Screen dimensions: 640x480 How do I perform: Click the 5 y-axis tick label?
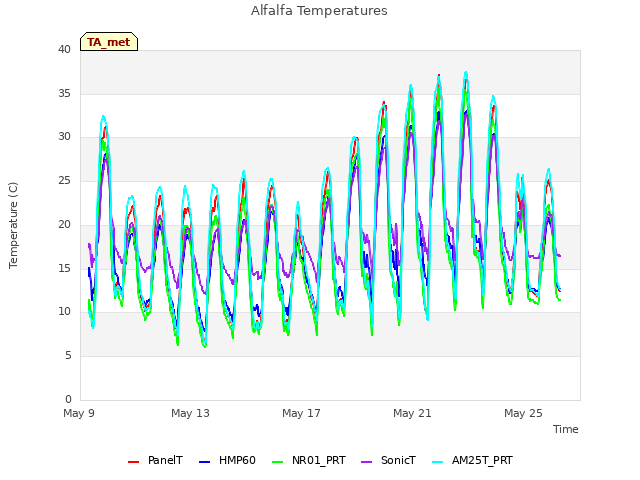click(x=68, y=356)
